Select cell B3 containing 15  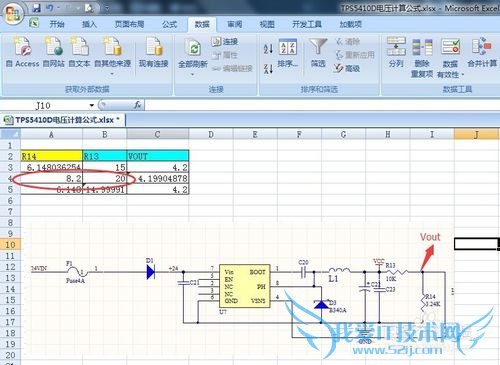(x=104, y=167)
